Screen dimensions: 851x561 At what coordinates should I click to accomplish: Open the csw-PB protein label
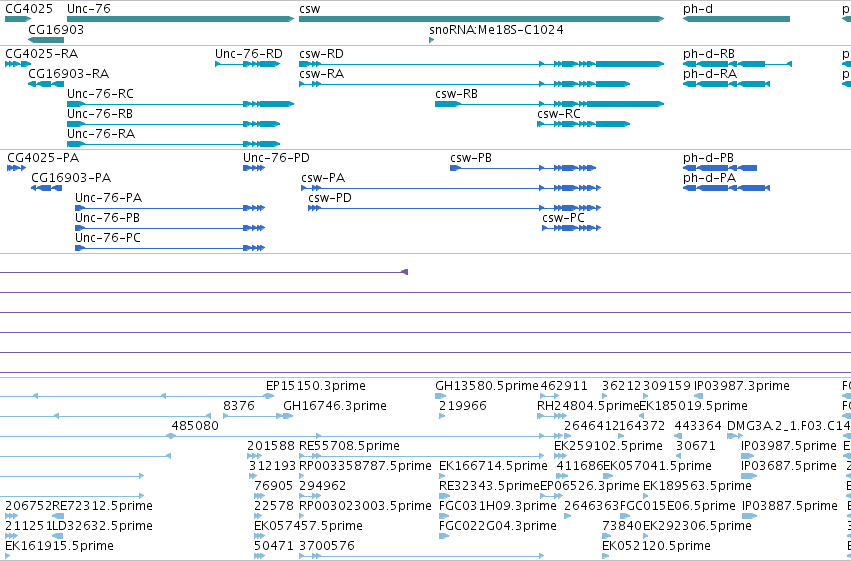pyautogui.click(x=471, y=158)
